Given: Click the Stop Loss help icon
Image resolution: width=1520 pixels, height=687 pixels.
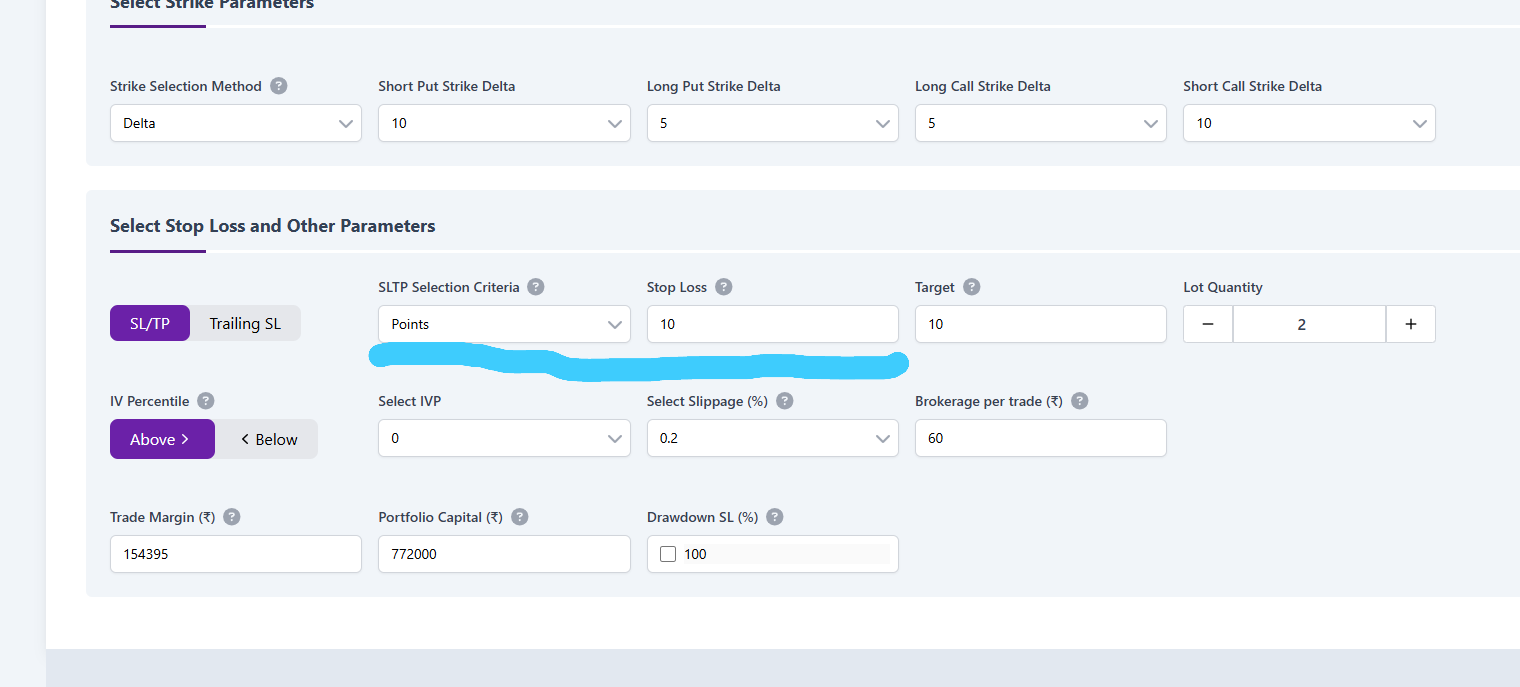Looking at the screenshot, I should click(x=724, y=287).
